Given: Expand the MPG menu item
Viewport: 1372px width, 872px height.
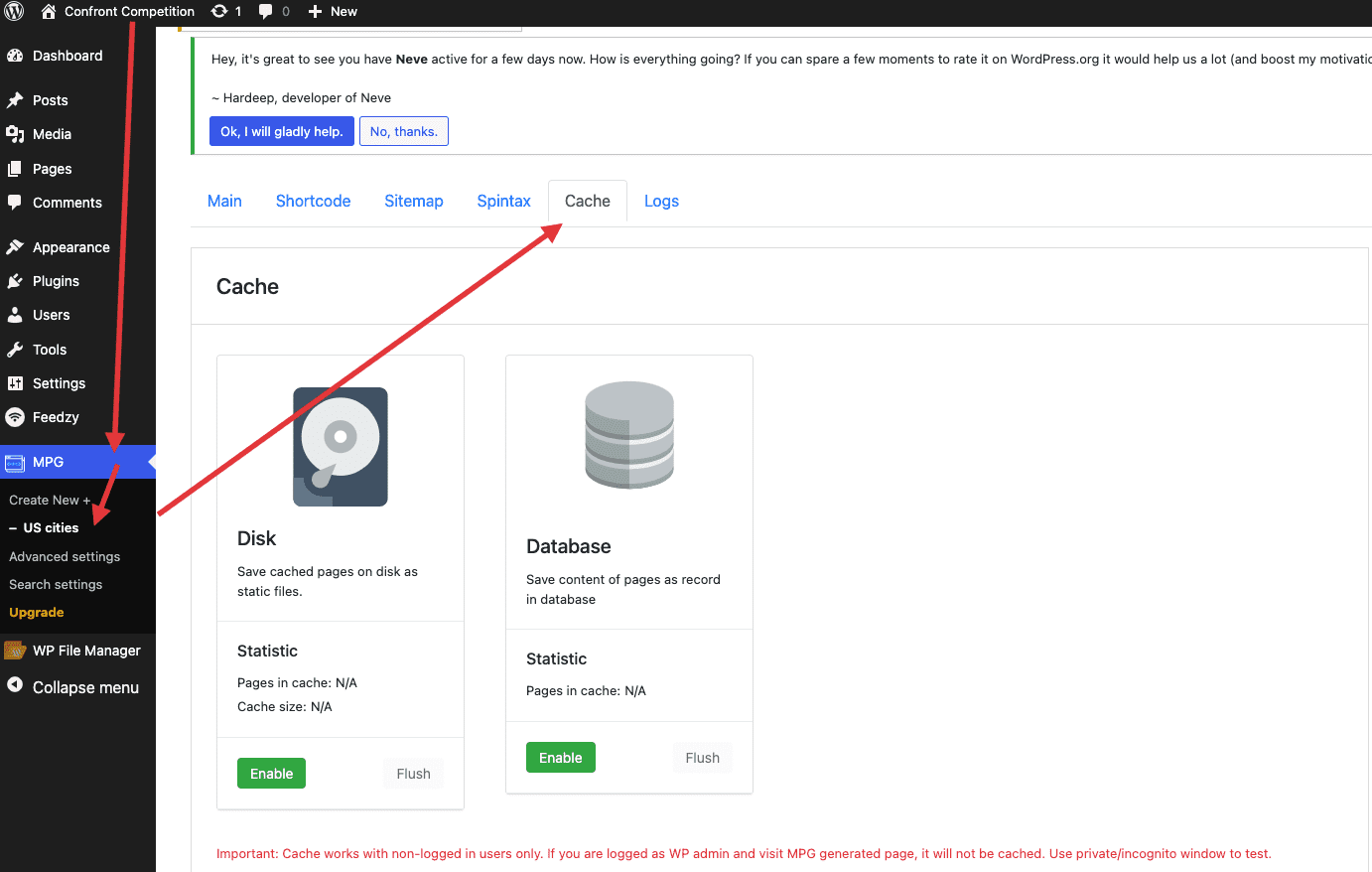Looking at the screenshot, I should pos(48,462).
